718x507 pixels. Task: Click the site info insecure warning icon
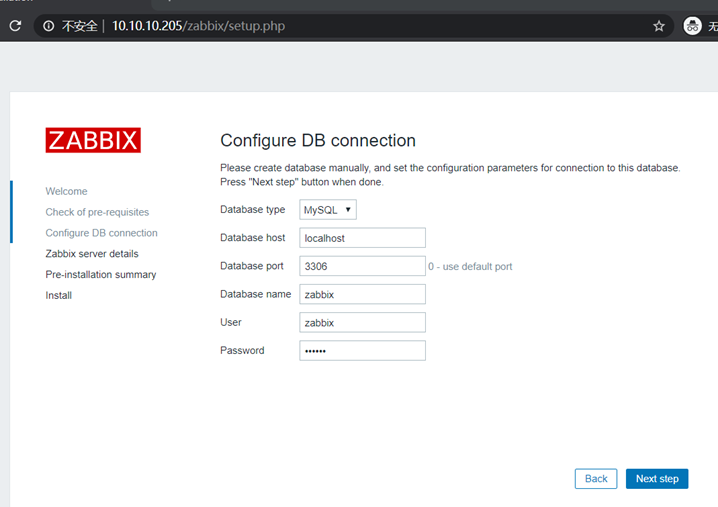[49, 26]
